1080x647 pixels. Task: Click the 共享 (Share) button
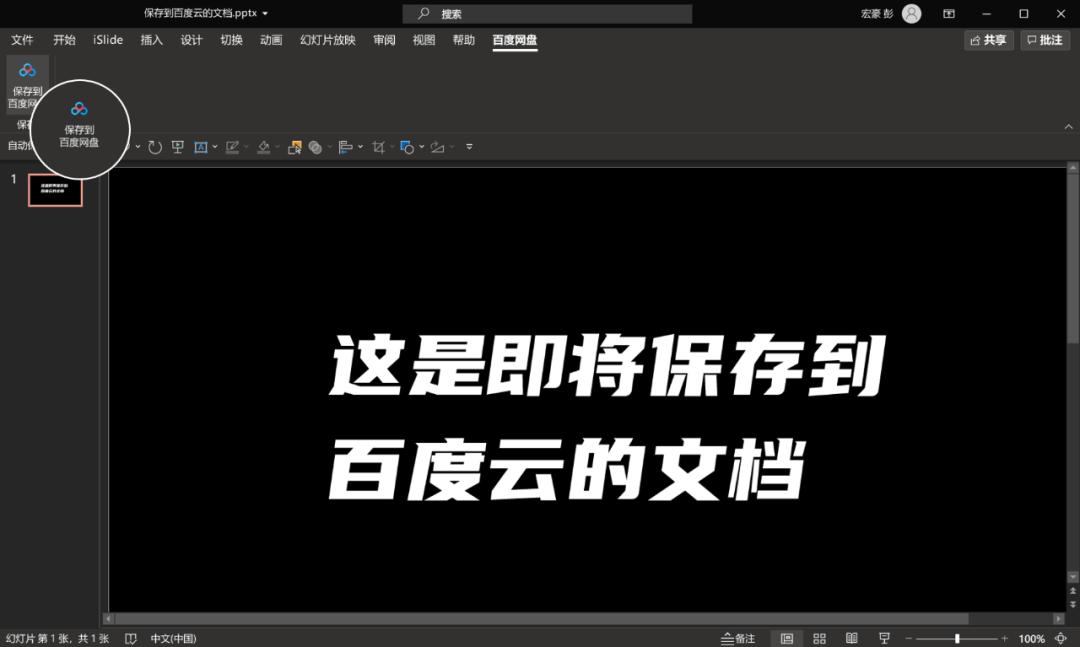[x=988, y=40]
